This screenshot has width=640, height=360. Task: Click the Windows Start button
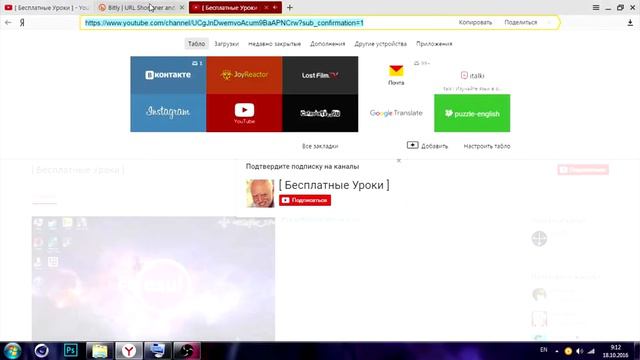click(12, 351)
